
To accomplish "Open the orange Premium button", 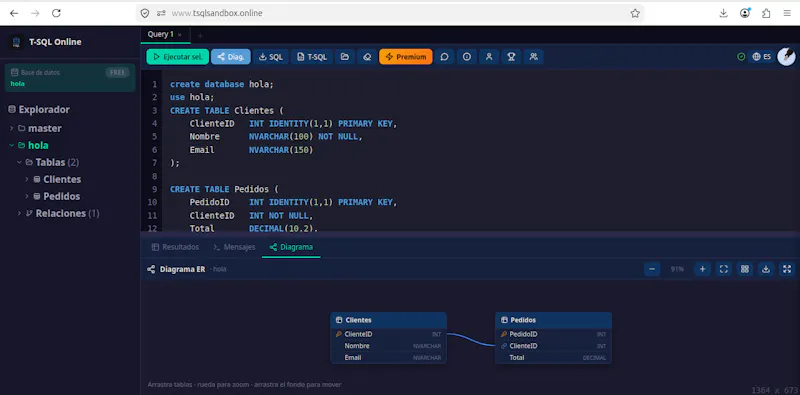I will tap(406, 57).
